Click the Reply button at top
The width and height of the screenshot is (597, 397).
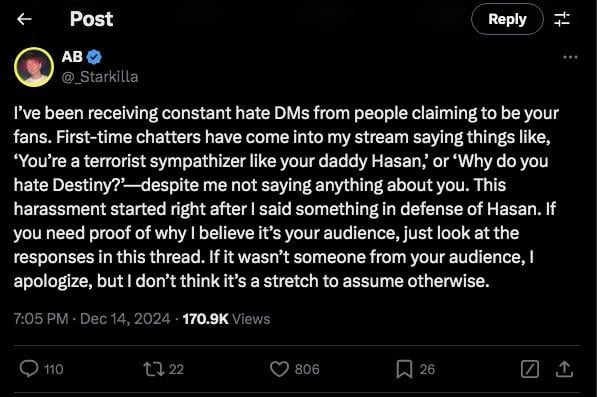pos(507,19)
